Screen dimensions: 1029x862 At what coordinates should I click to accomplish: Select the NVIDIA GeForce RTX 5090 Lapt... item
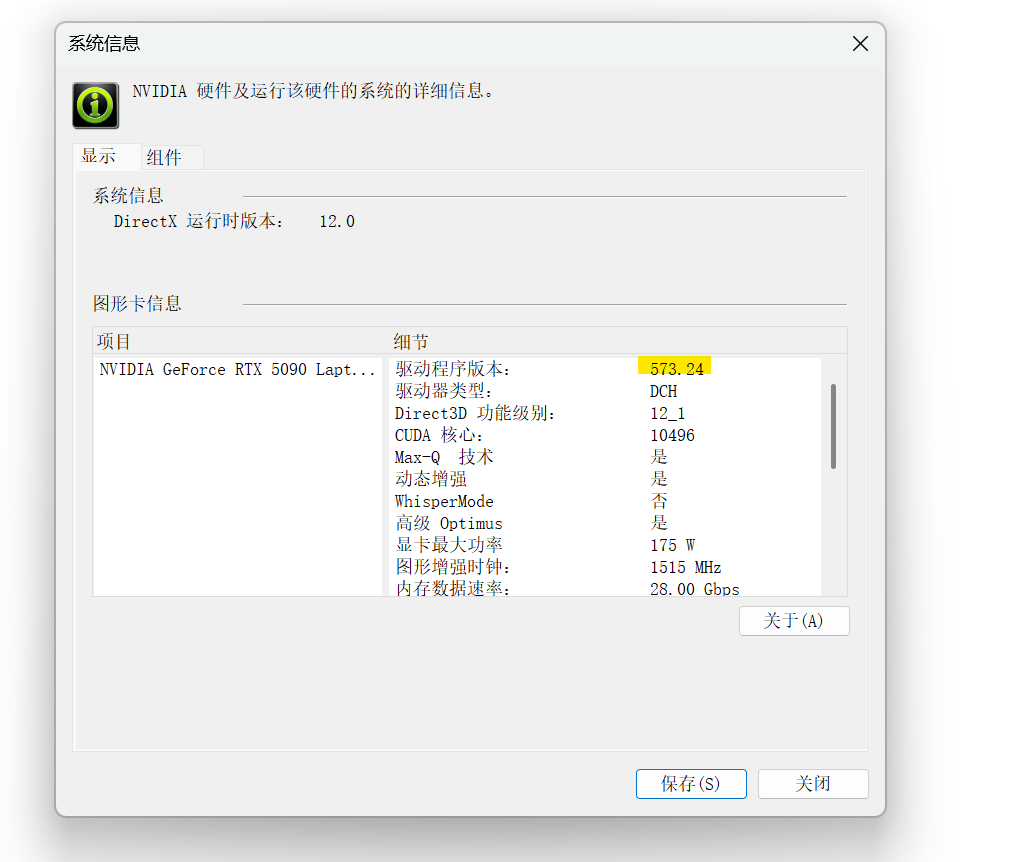pos(237,369)
